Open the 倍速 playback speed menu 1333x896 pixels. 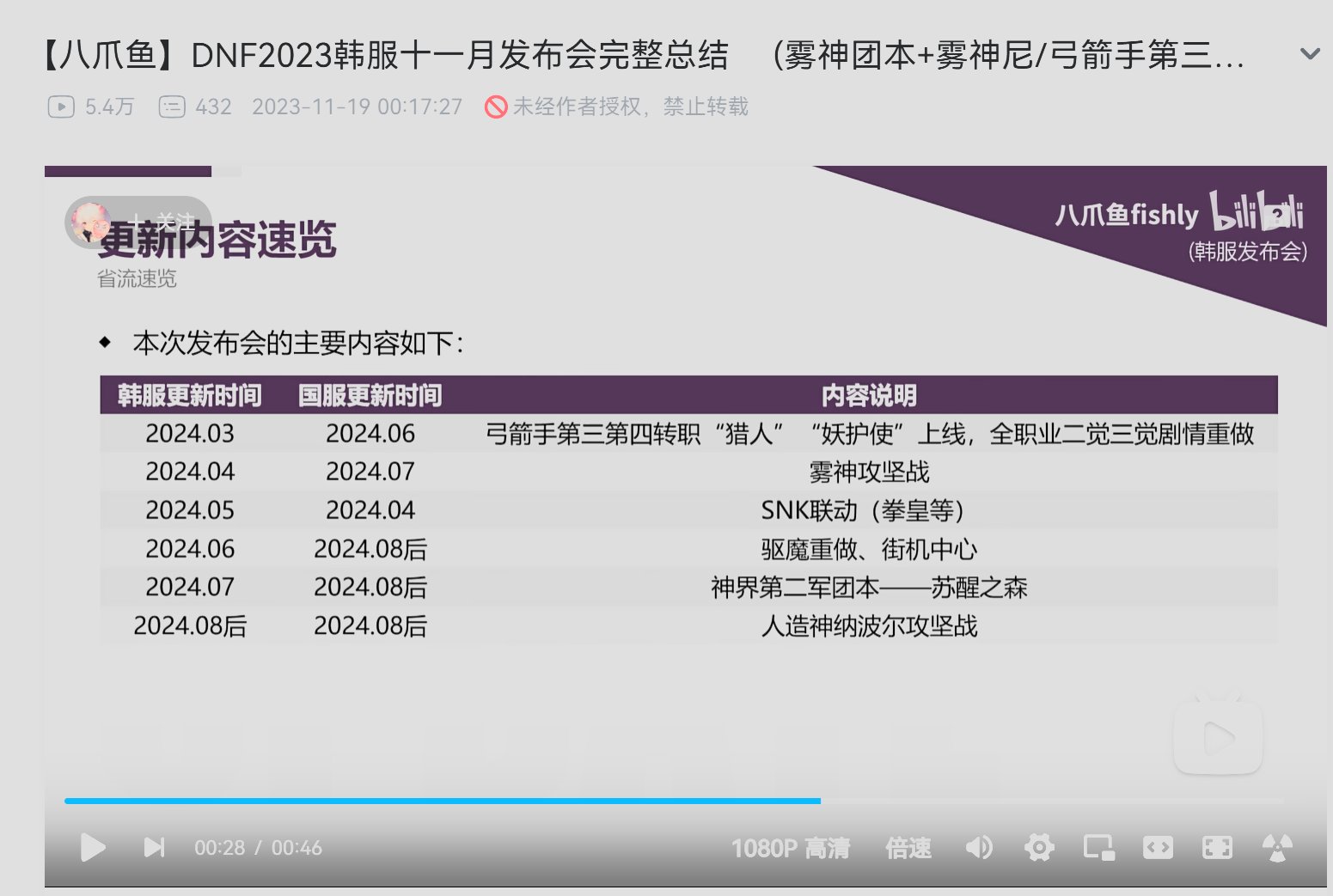coord(908,849)
